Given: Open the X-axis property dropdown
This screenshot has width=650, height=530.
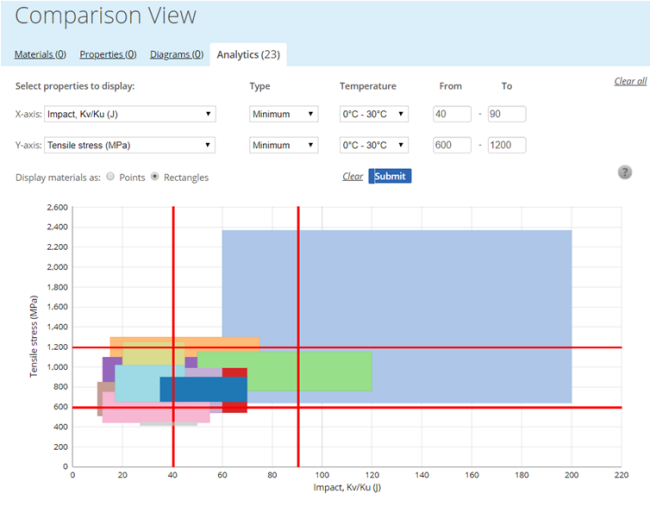Looking at the screenshot, I should tap(130, 114).
